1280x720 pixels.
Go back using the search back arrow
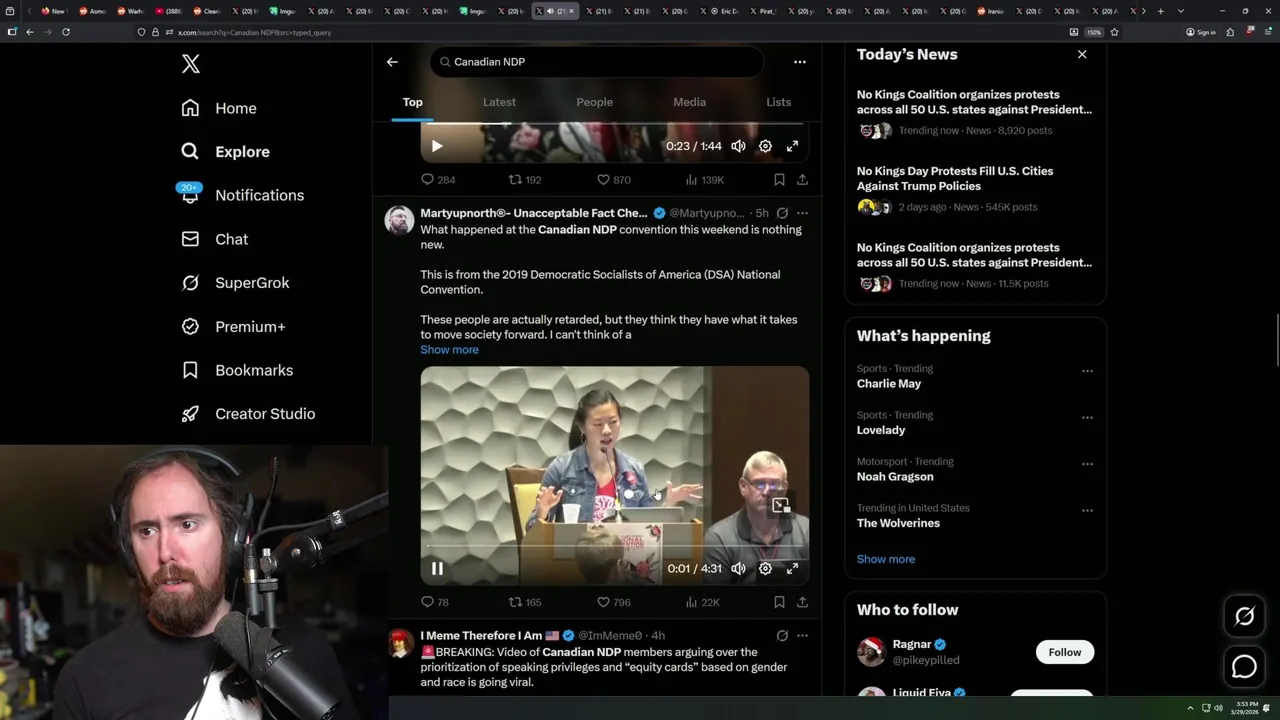click(392, 62)
